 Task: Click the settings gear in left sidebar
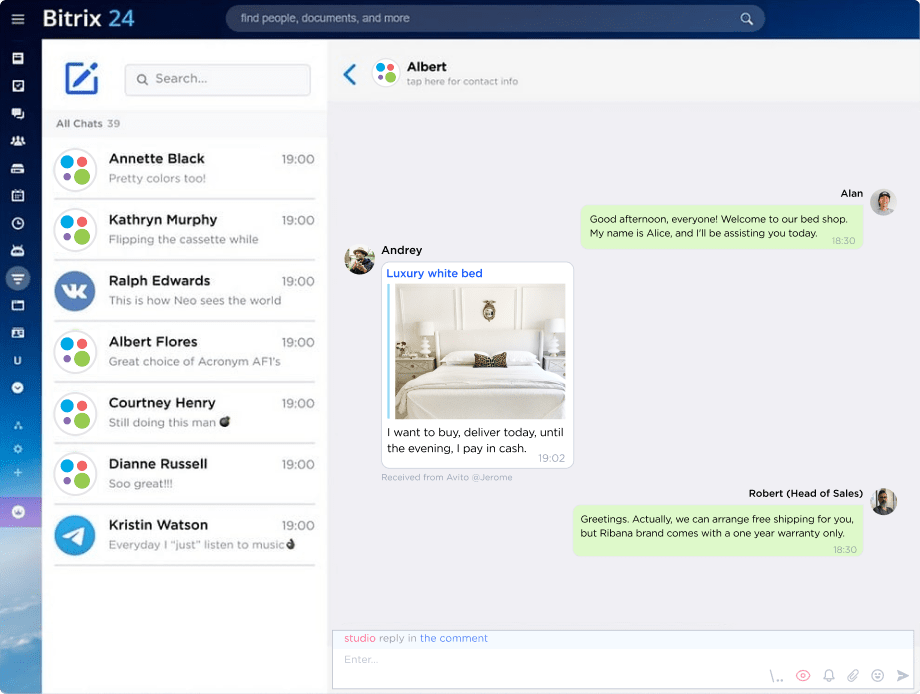click(18, 449)
